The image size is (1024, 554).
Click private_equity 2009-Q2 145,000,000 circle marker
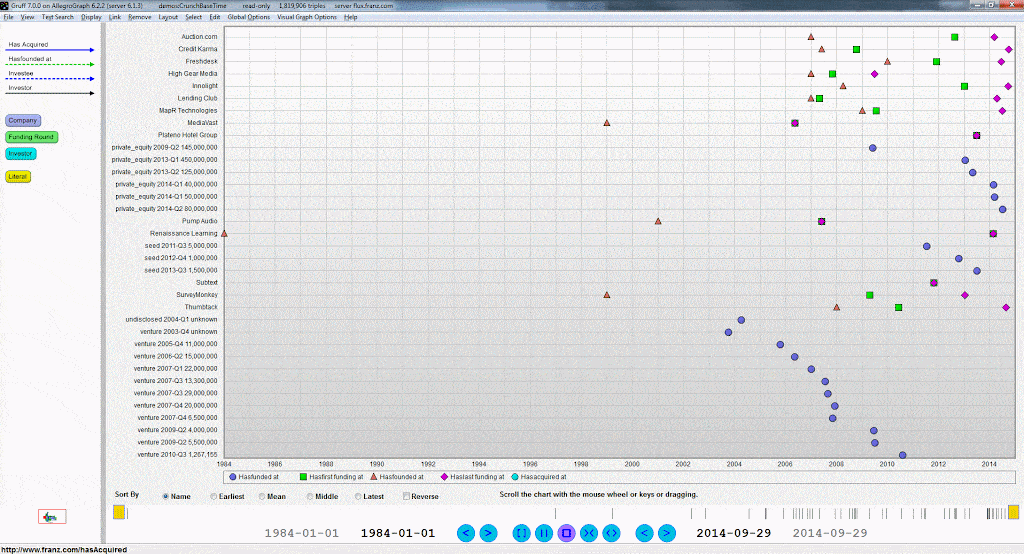coord(872,148)
